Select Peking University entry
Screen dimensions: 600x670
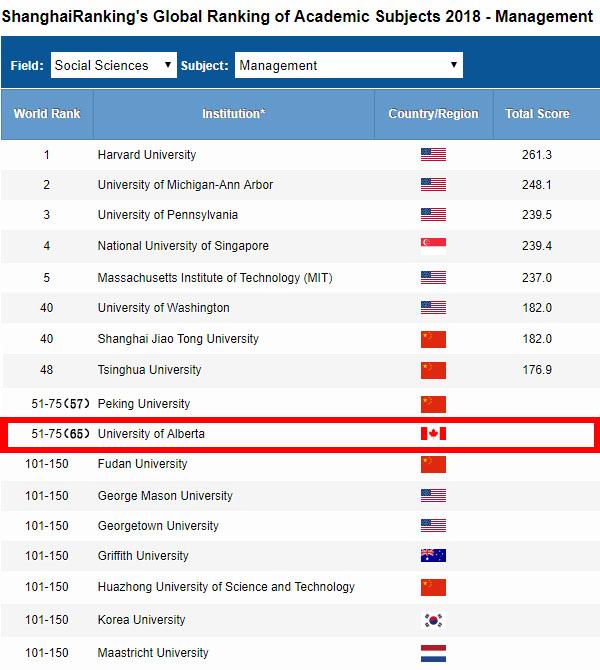(x=144, y=404)
